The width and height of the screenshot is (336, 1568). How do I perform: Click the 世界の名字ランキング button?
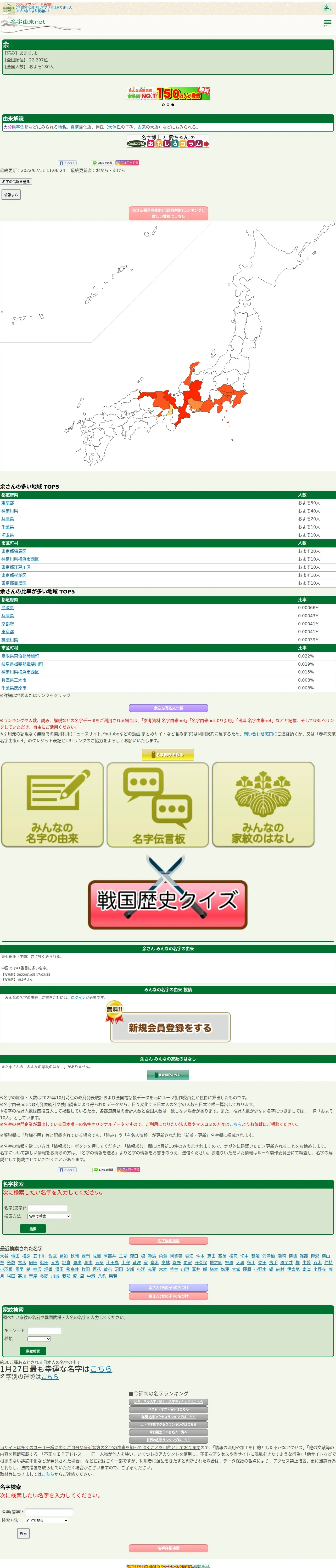pos(168,1440)
